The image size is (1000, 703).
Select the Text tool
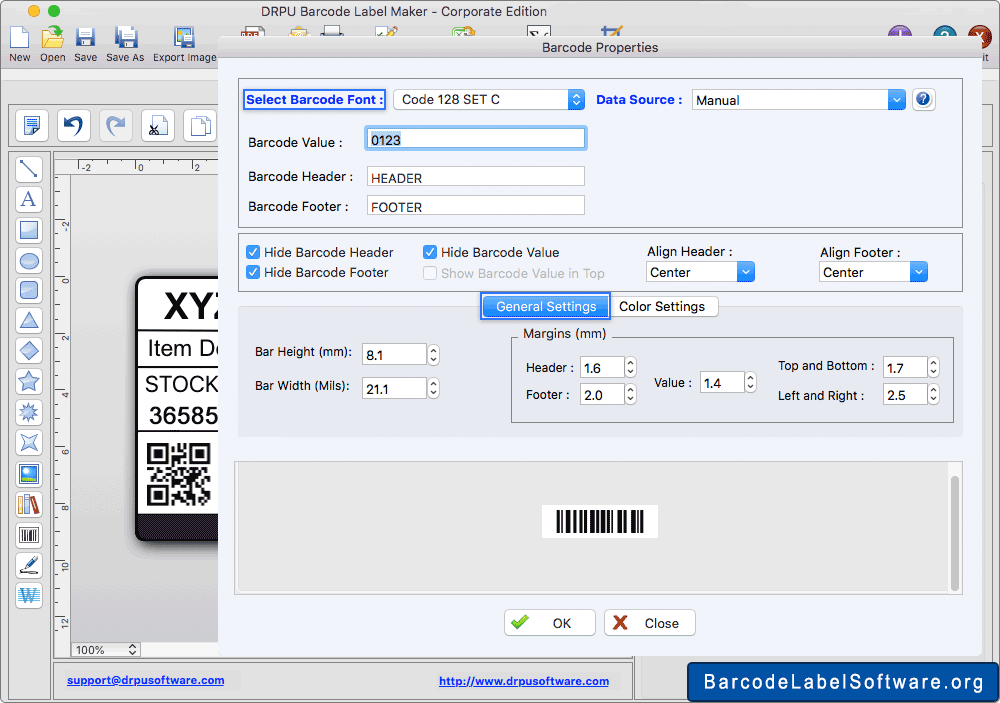pyautogui.click(x=29, y=199)
